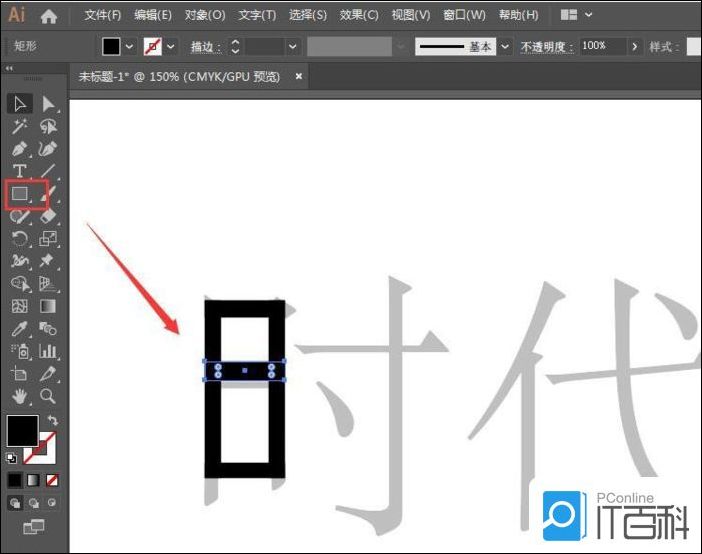Select the Line Segment tool
Viewport: 702px width, 554px height.
[x=48, y=171]
